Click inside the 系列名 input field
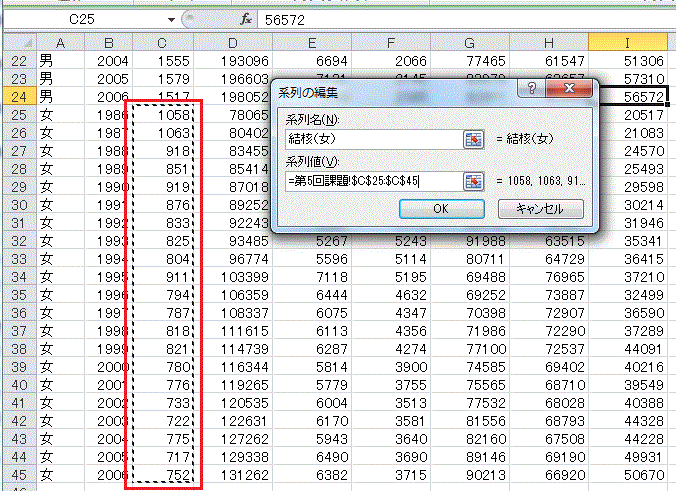Screen dimensions: 676x491 pyautogui.click(x=370, y=138)
